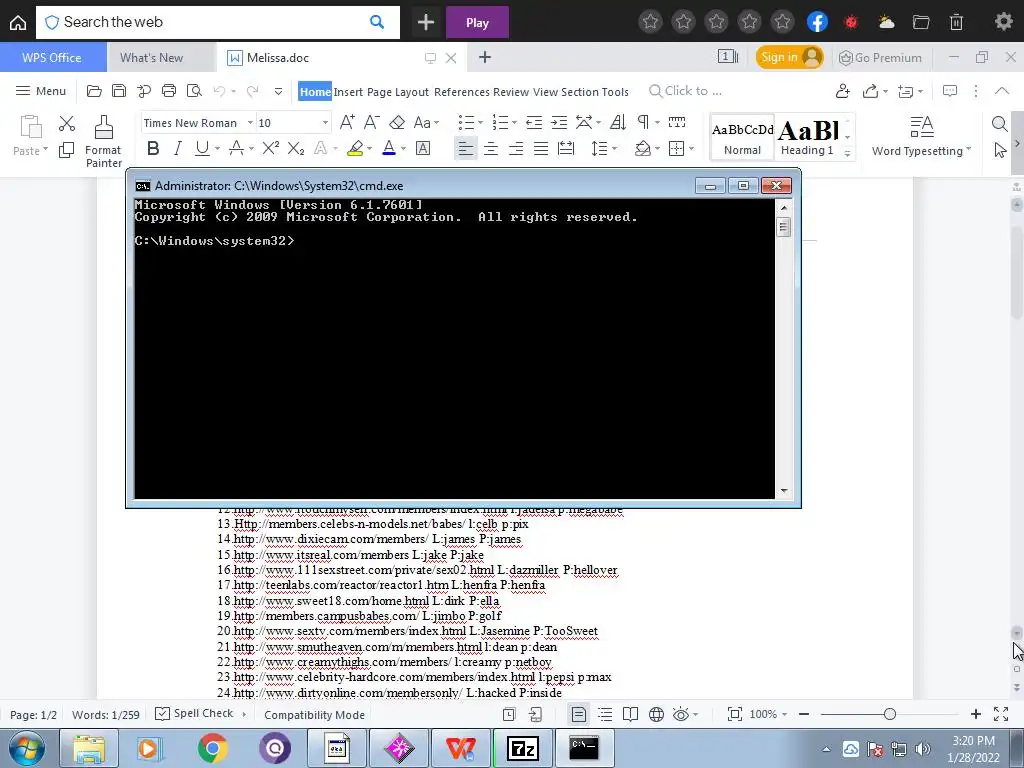1024x768 pixels.
Task: Expand the Paste options arrow
Action: click(45, 150)
